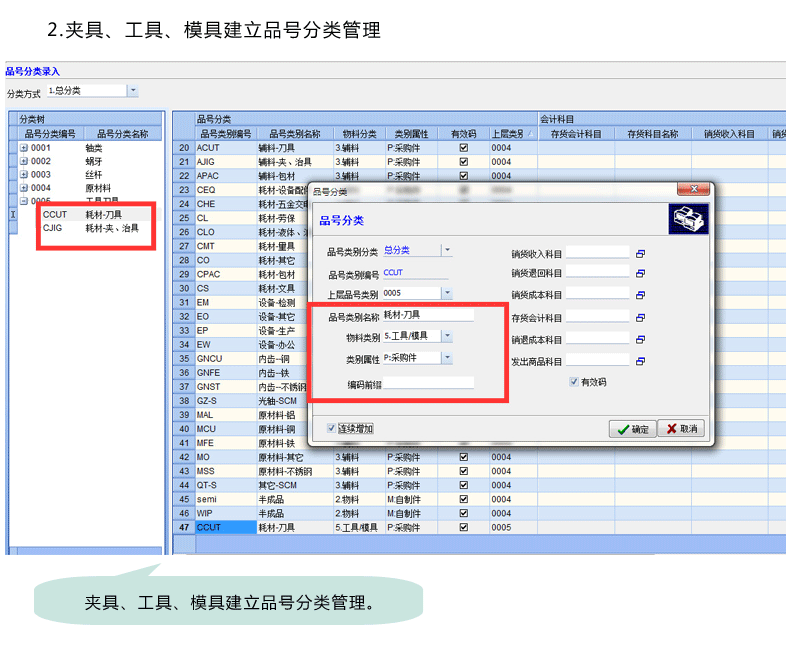
Task: Open the 类别属性 dropdown in dialog
Action: tap(447, 357)
